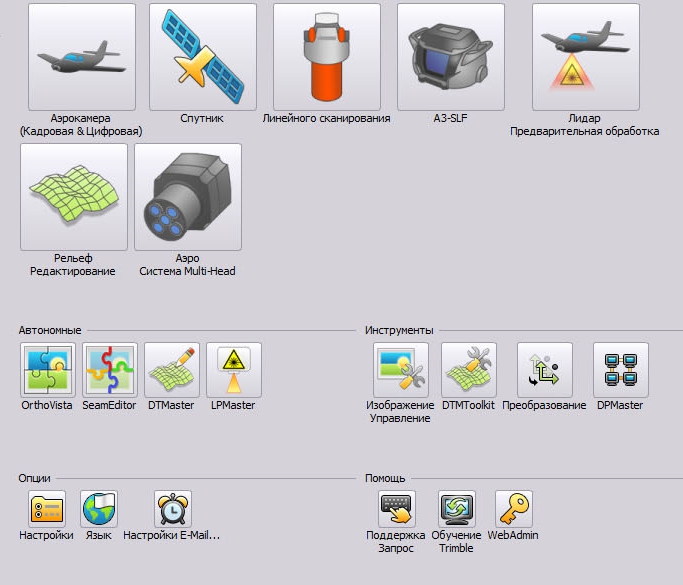Open the DTMToolkit instrument
Image resolution: width=683 pixels, height=585 pixels.
tap(469, 370)
